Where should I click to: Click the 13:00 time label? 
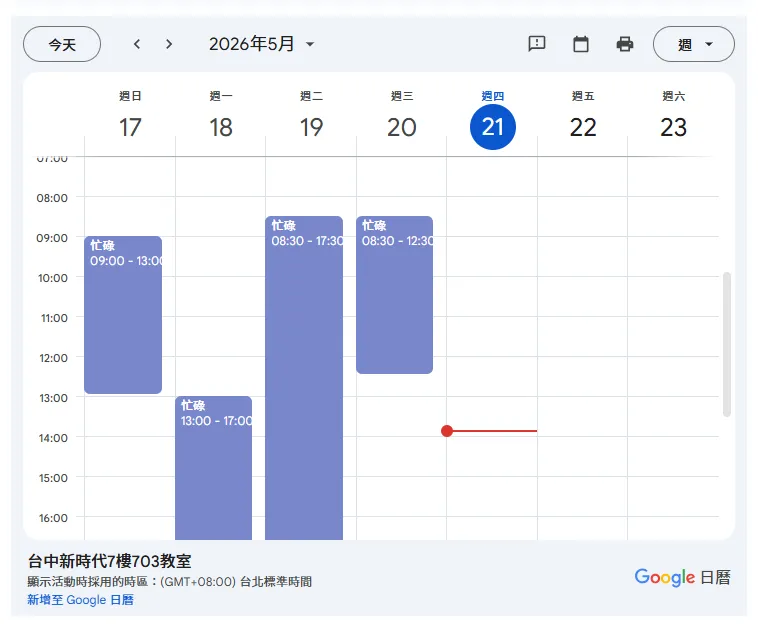pyautogui.click(x=53, y=398)
